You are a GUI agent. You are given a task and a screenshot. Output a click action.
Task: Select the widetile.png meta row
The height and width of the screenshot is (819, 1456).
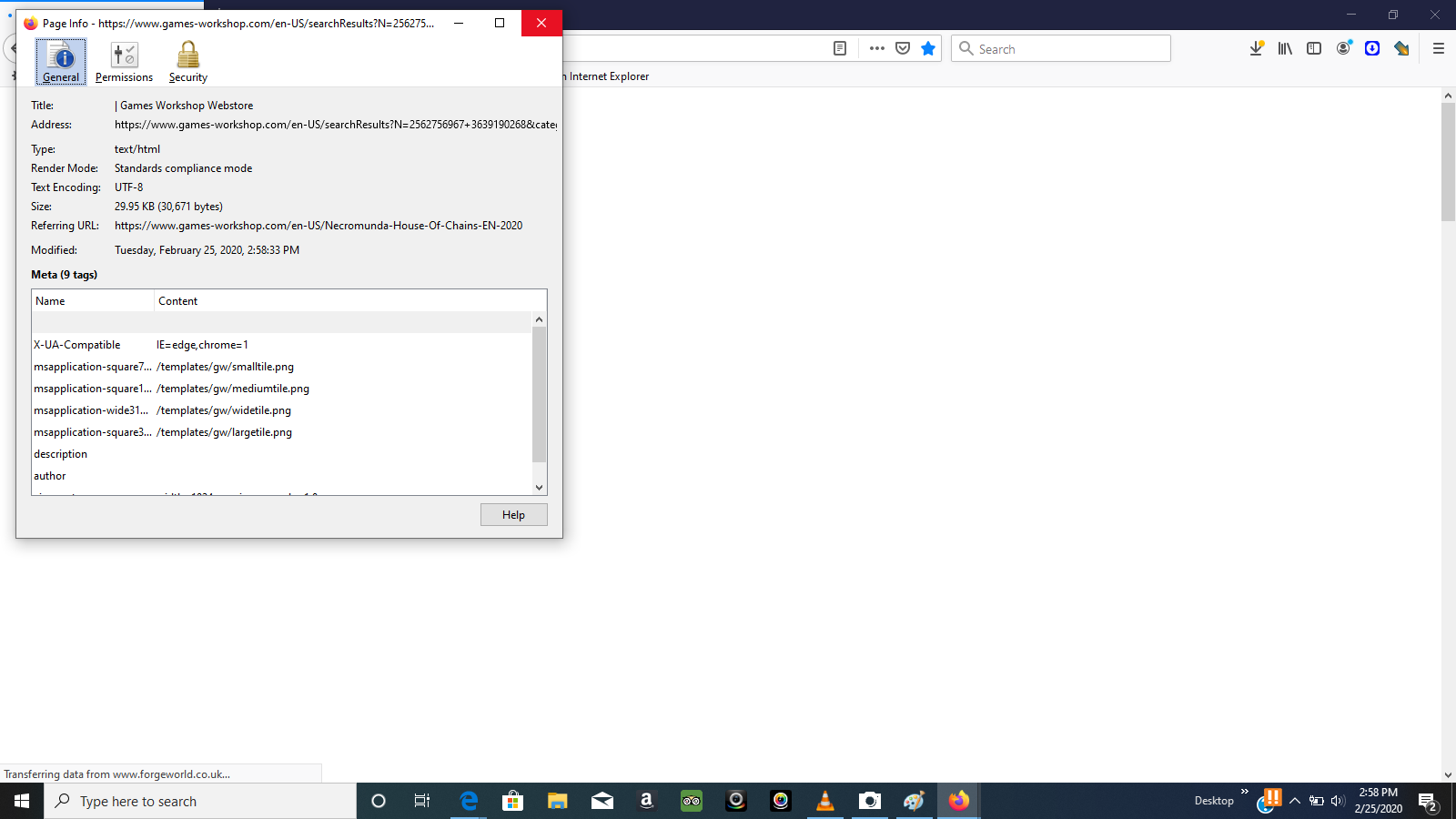(x=282, y=410)
